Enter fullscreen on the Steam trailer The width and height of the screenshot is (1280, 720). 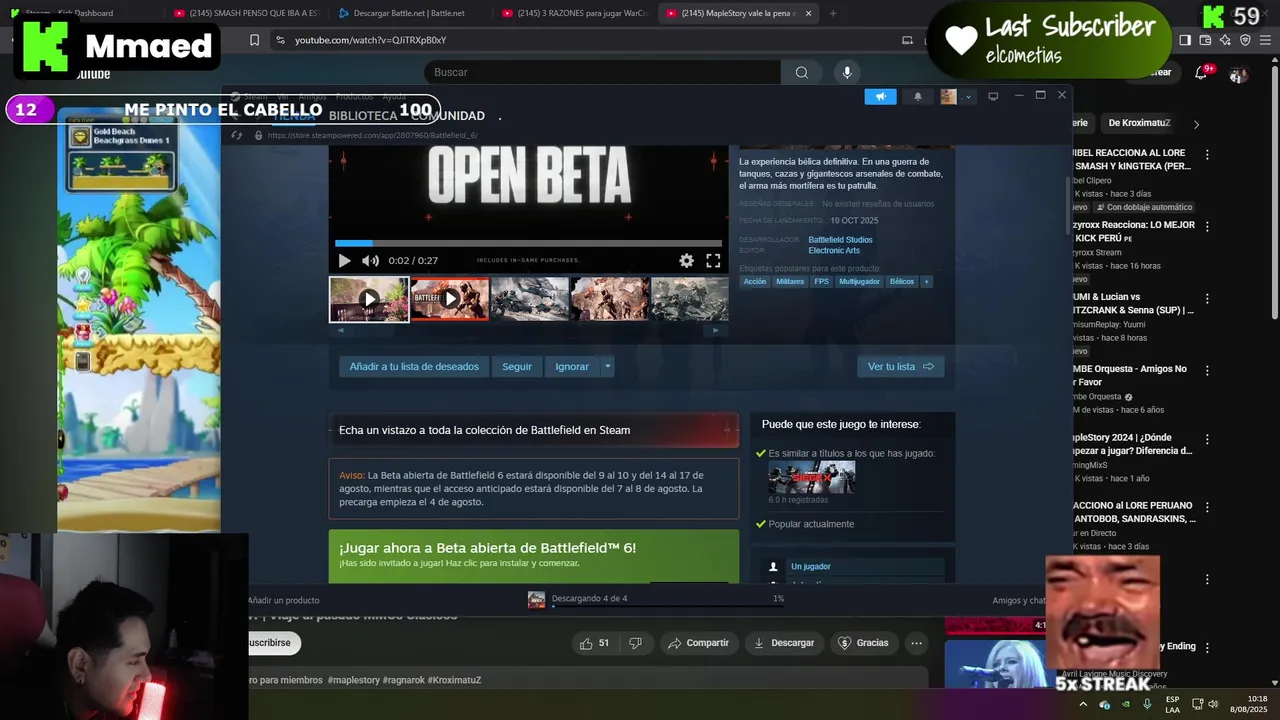click(713, 261)
